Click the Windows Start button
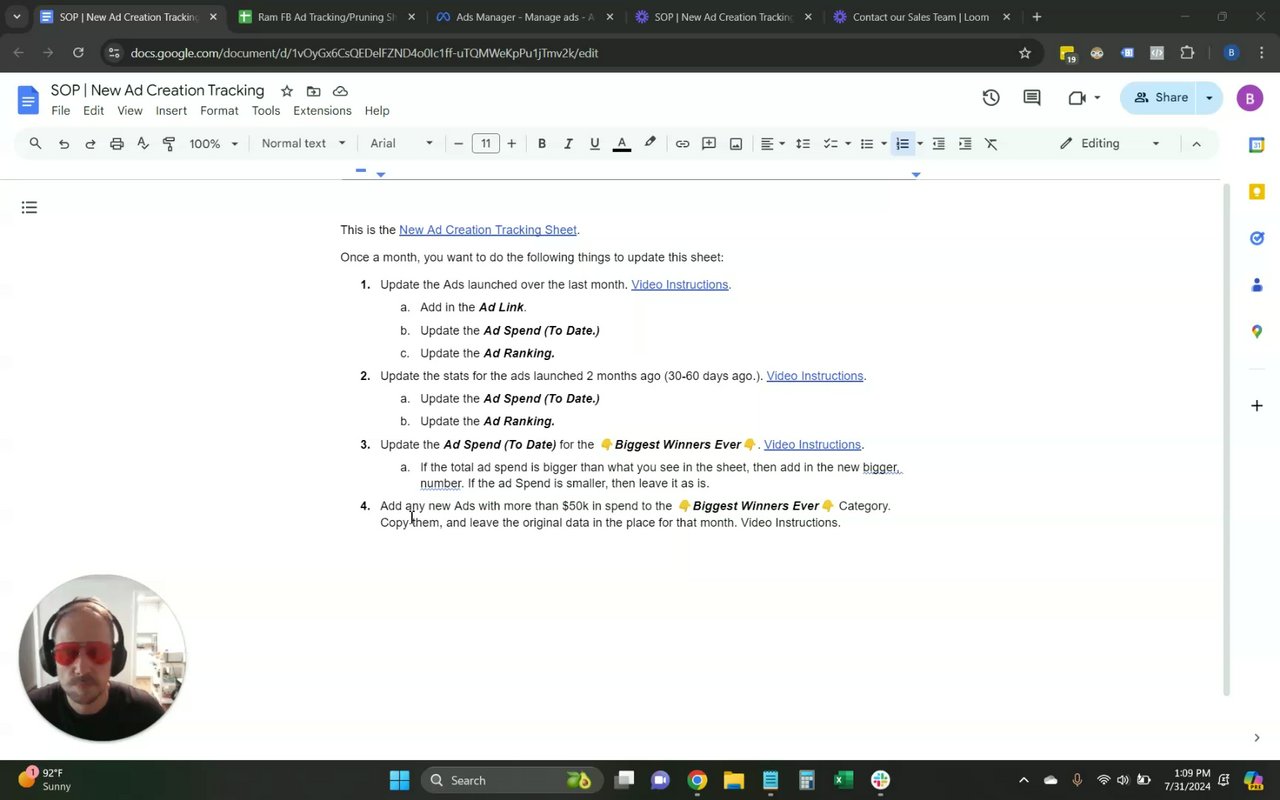Viewport: 1280px width, 800px height. (x=399, y=780)
